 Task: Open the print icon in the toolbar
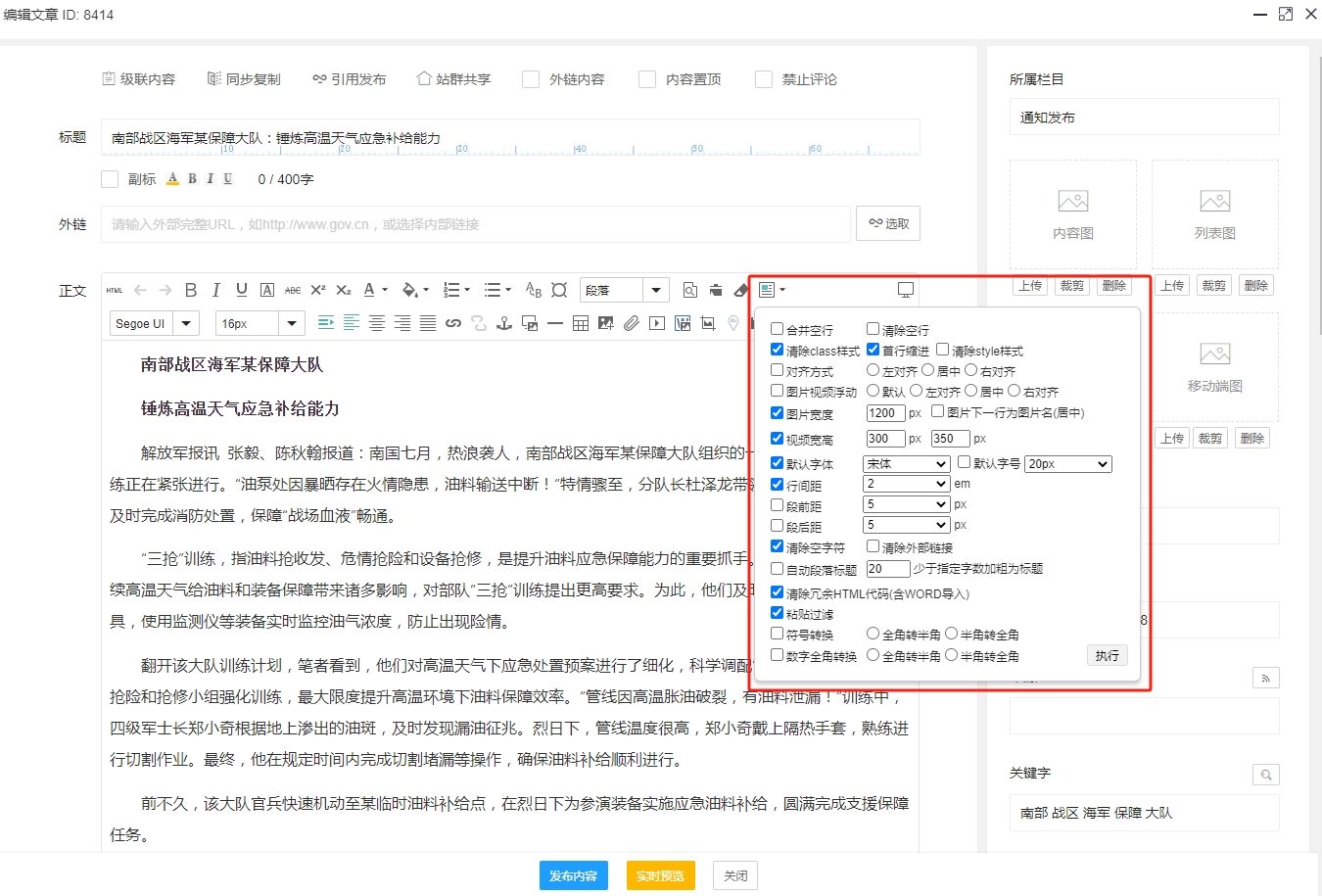[x=716, y=290]
